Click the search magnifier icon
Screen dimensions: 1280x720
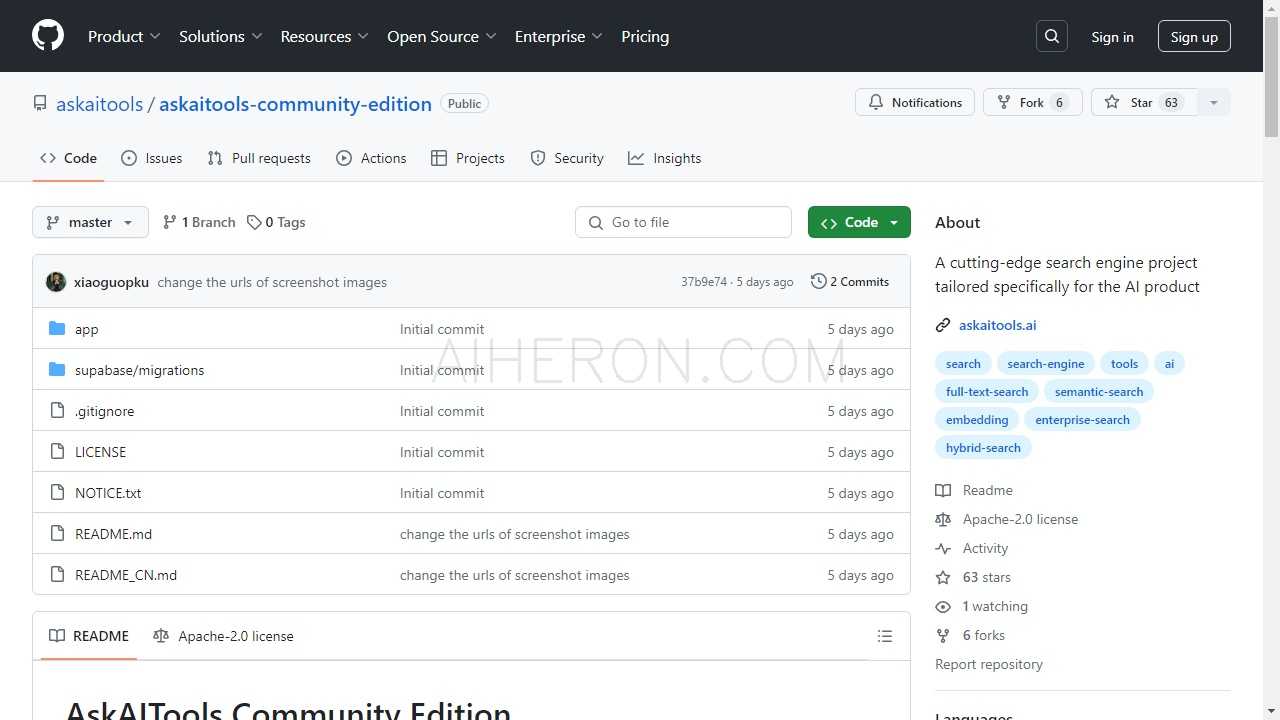(x=1052, y=36)
